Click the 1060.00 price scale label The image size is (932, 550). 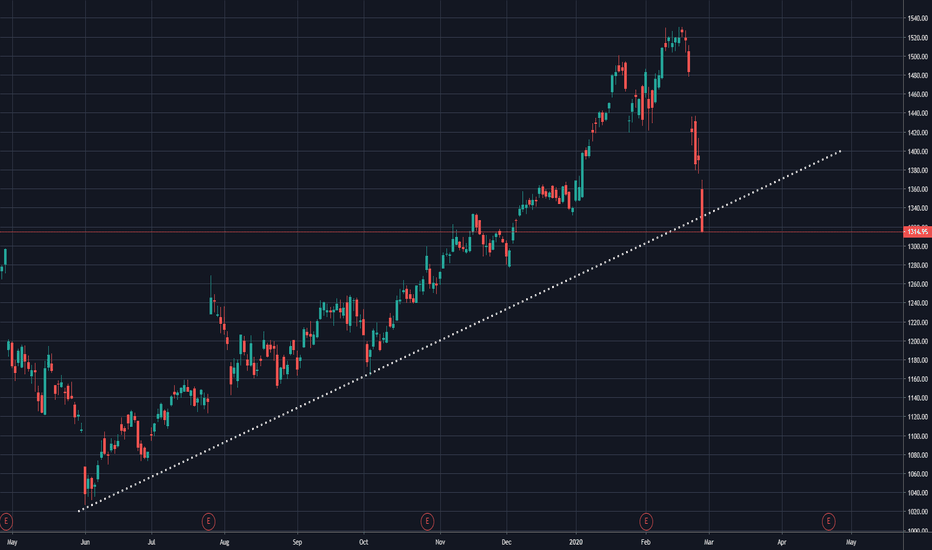pos(918,474)
